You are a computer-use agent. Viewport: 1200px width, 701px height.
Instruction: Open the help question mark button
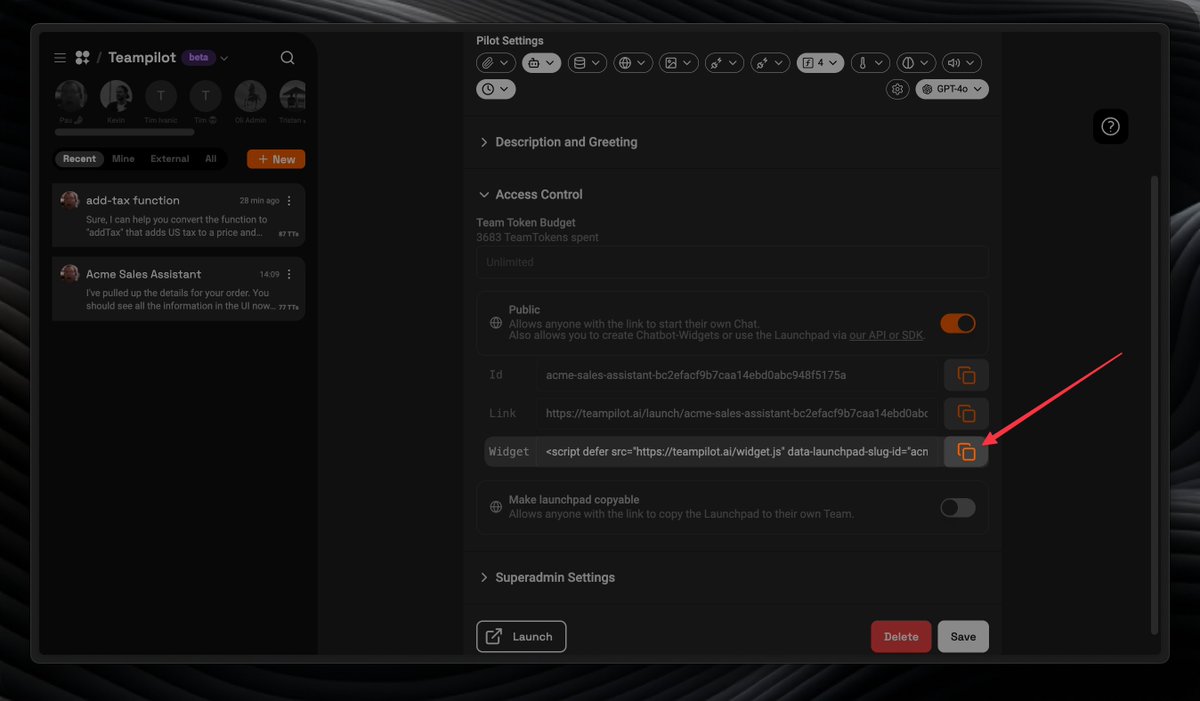[1110, 127]
